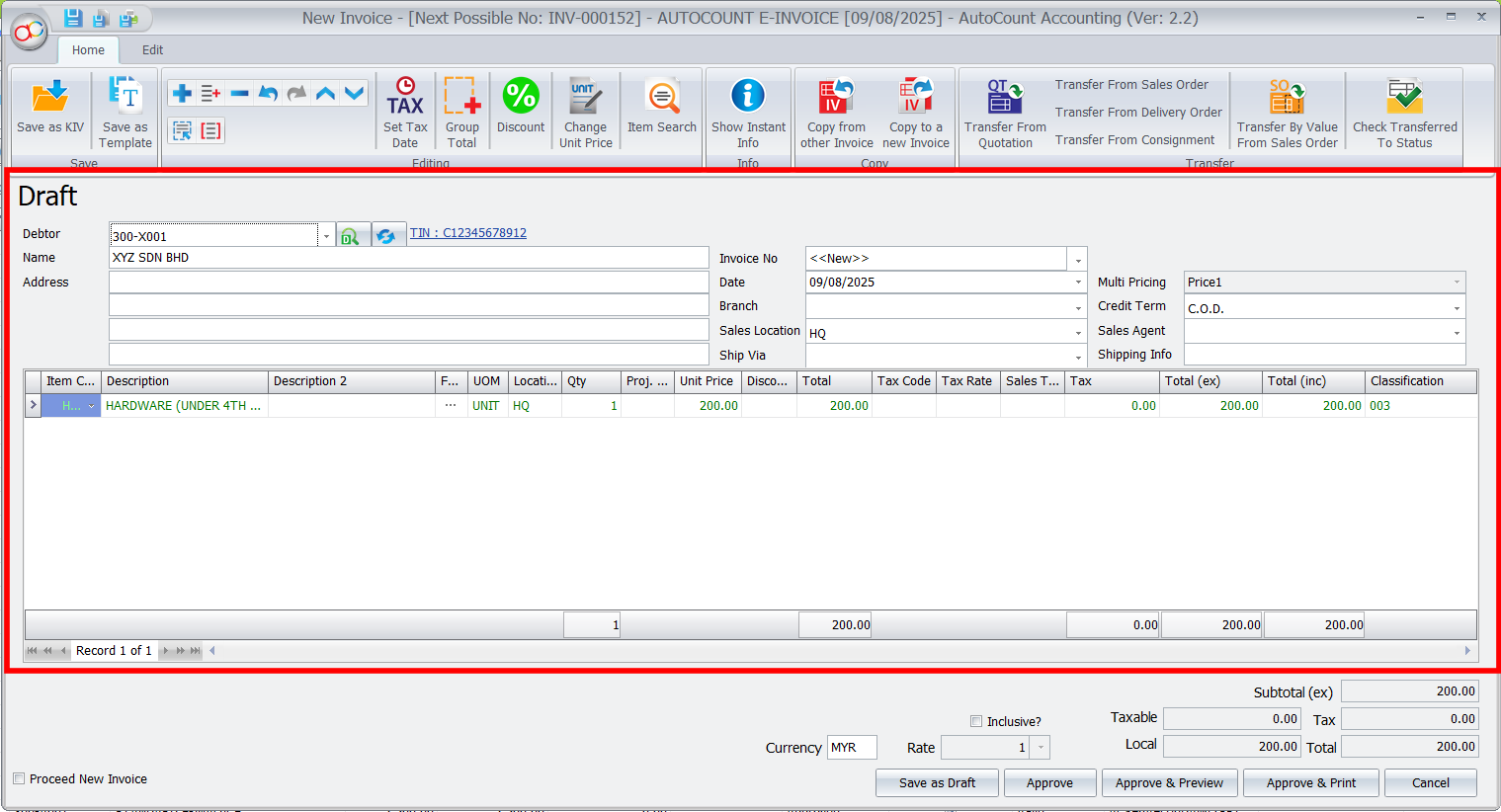Switch to the Edit ribbon tab
This screenshot has width=1501, height=812.
click(152, 49)
